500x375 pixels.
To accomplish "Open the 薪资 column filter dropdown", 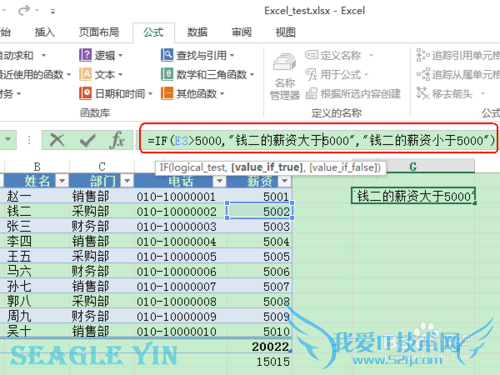I will click(x=285, y=181).
